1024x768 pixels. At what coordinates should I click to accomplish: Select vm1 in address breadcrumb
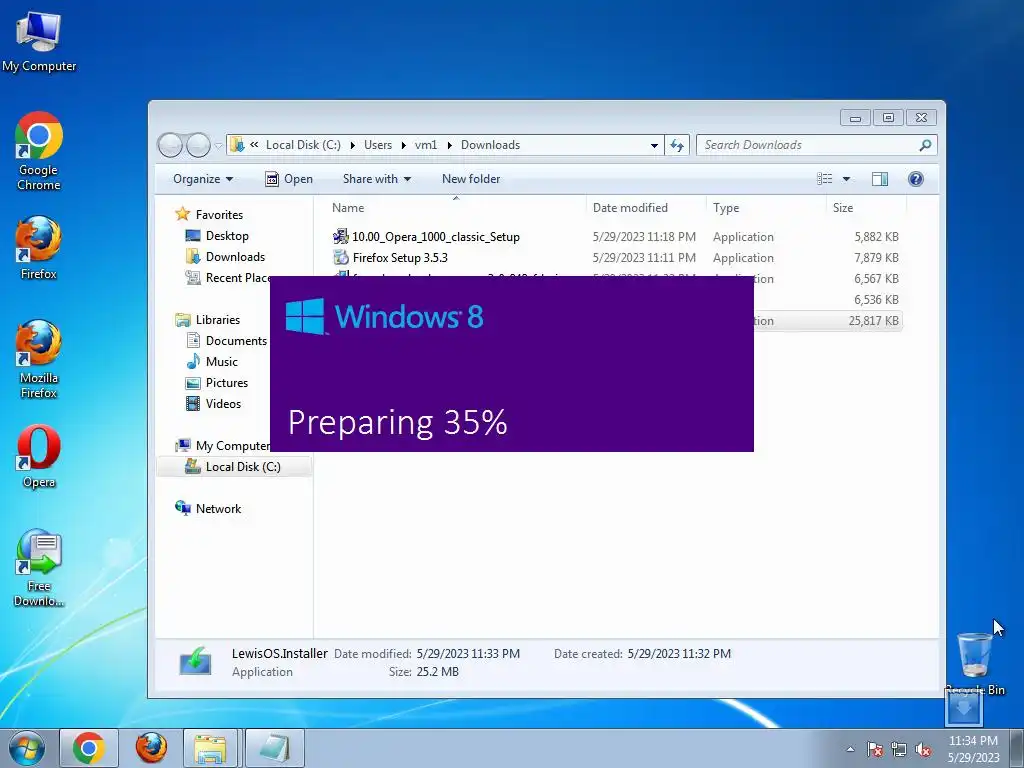pos(426,145)
